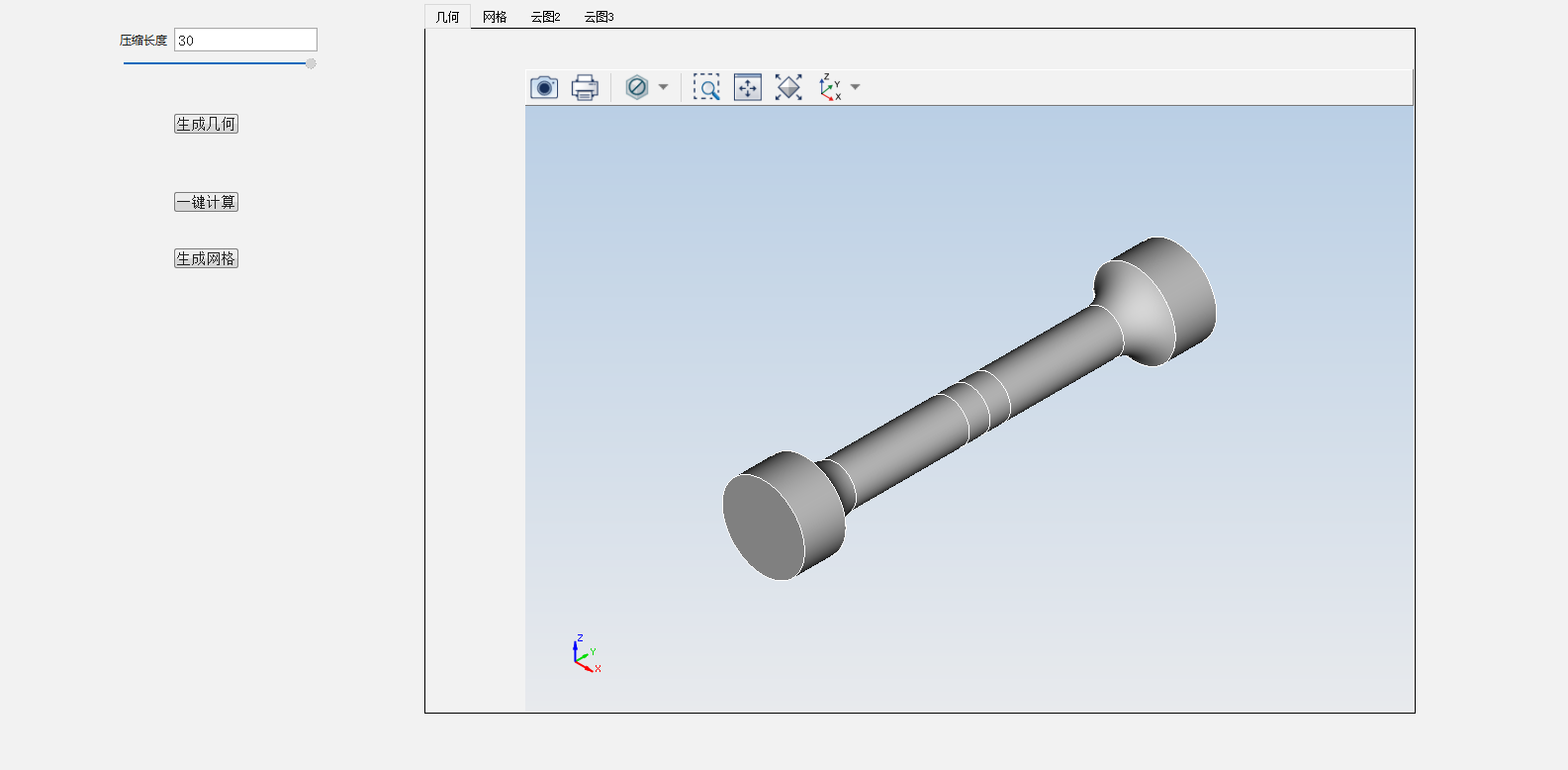Click the printer icon in graphics toolbar
The height and width of the screenshot is (770, 1568).
click(585, 87)
